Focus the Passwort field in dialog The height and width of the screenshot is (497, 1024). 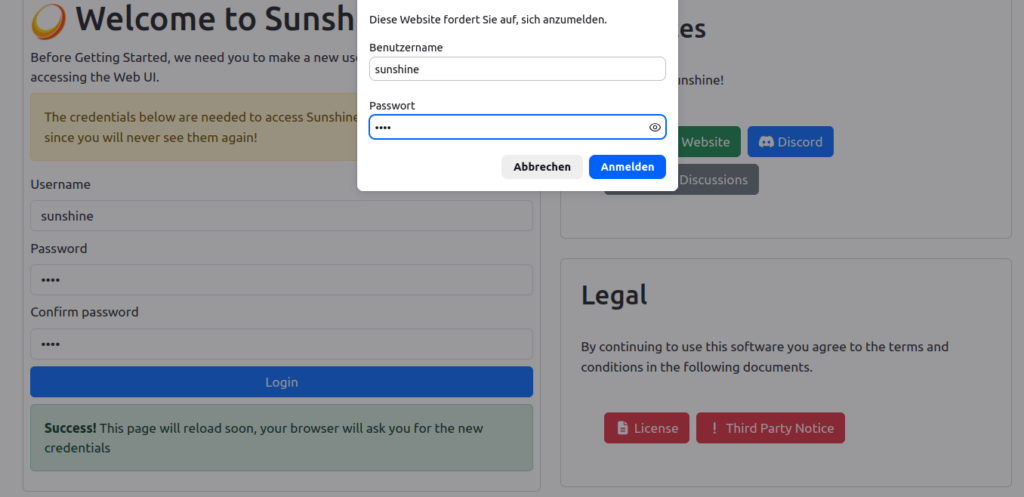[517, 127]
